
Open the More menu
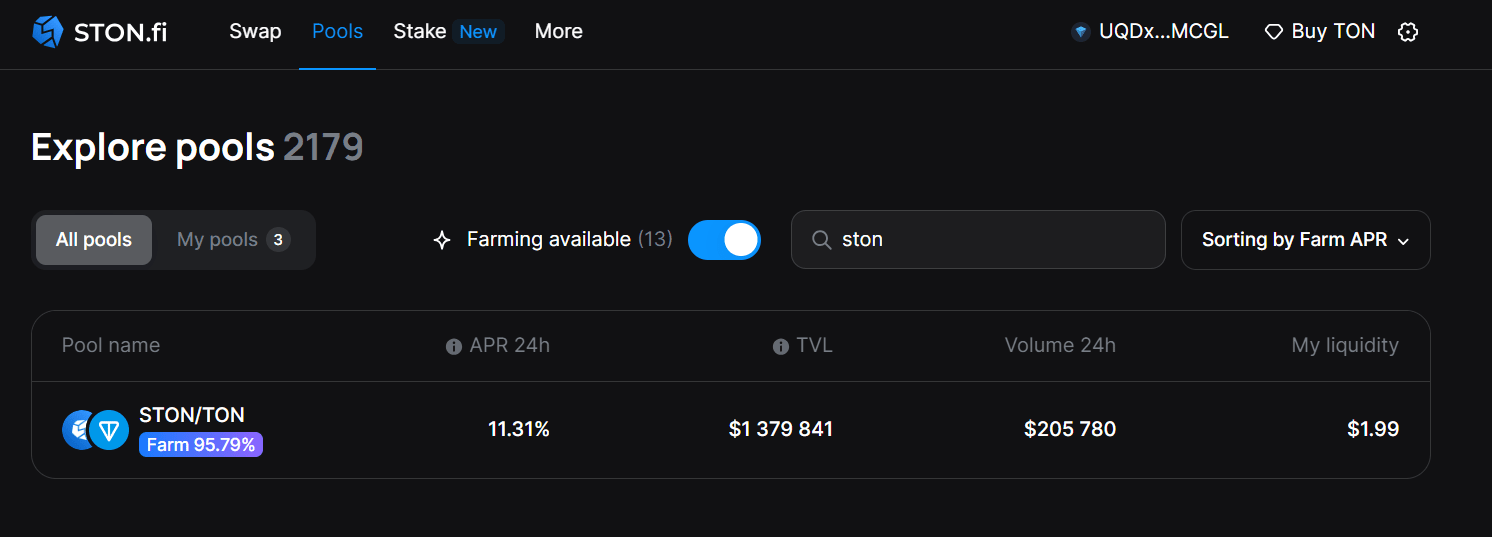pos(558,32)
